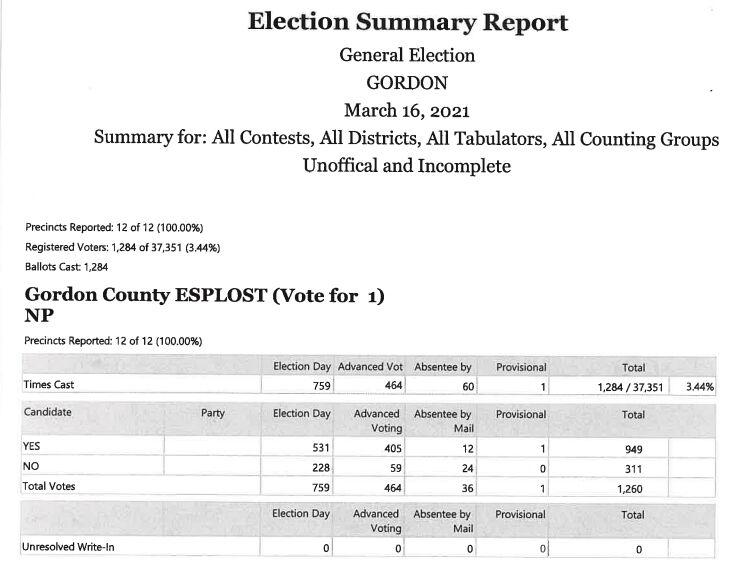Click the Party column header
This screenshot has height=586, width=730.
pos(212,412)
